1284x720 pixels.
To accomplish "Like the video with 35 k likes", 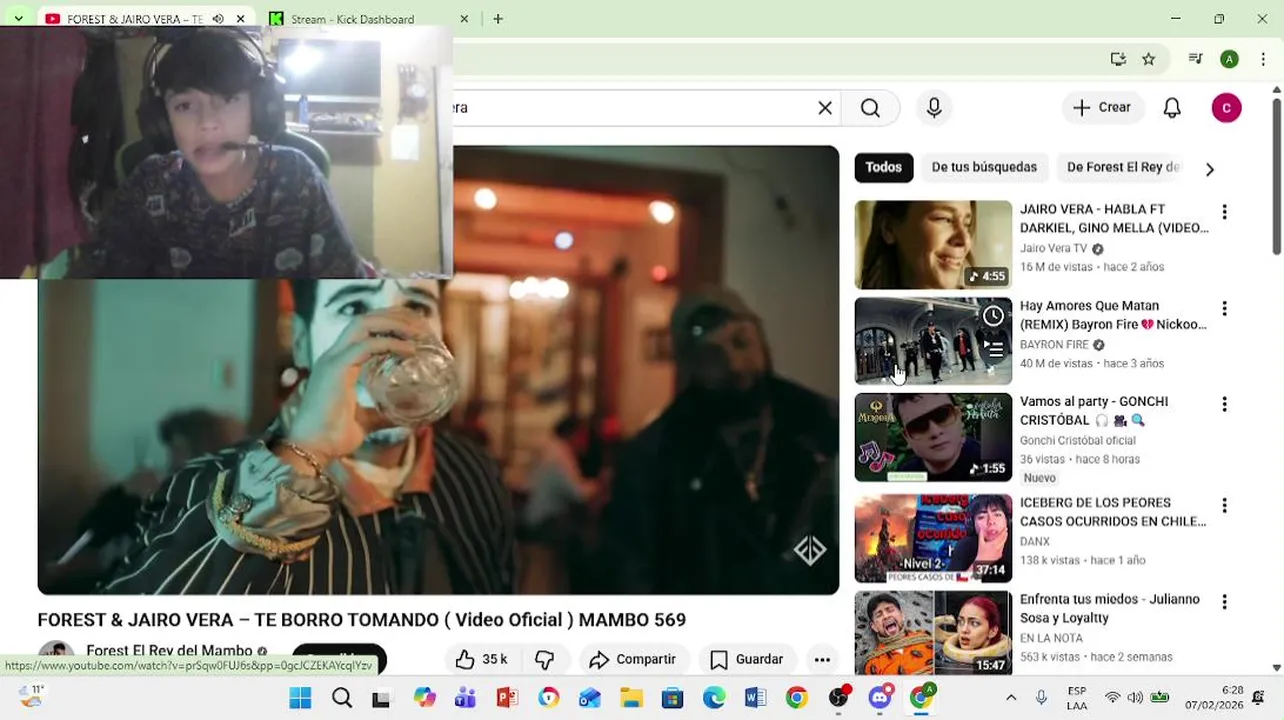I will click(481, 659).
